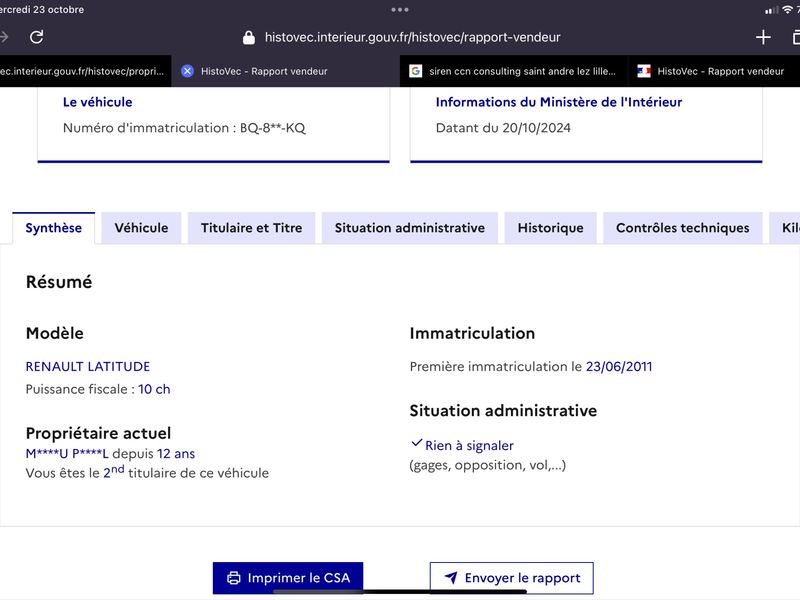Select the Synthèse tab
800x600 pixels.
pos(54,228)
